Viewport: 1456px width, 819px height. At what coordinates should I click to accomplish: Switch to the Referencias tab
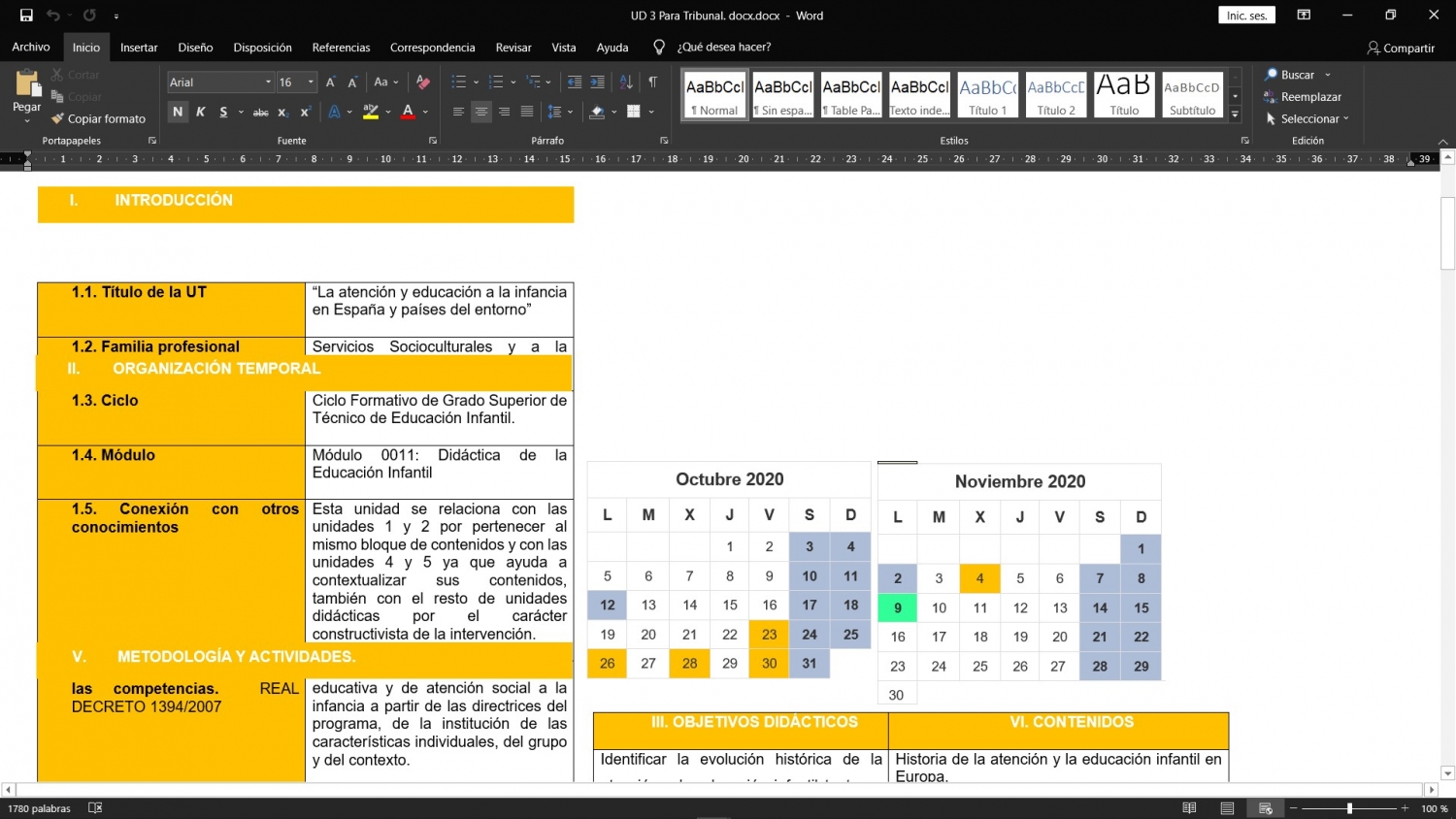coord(341,48)
